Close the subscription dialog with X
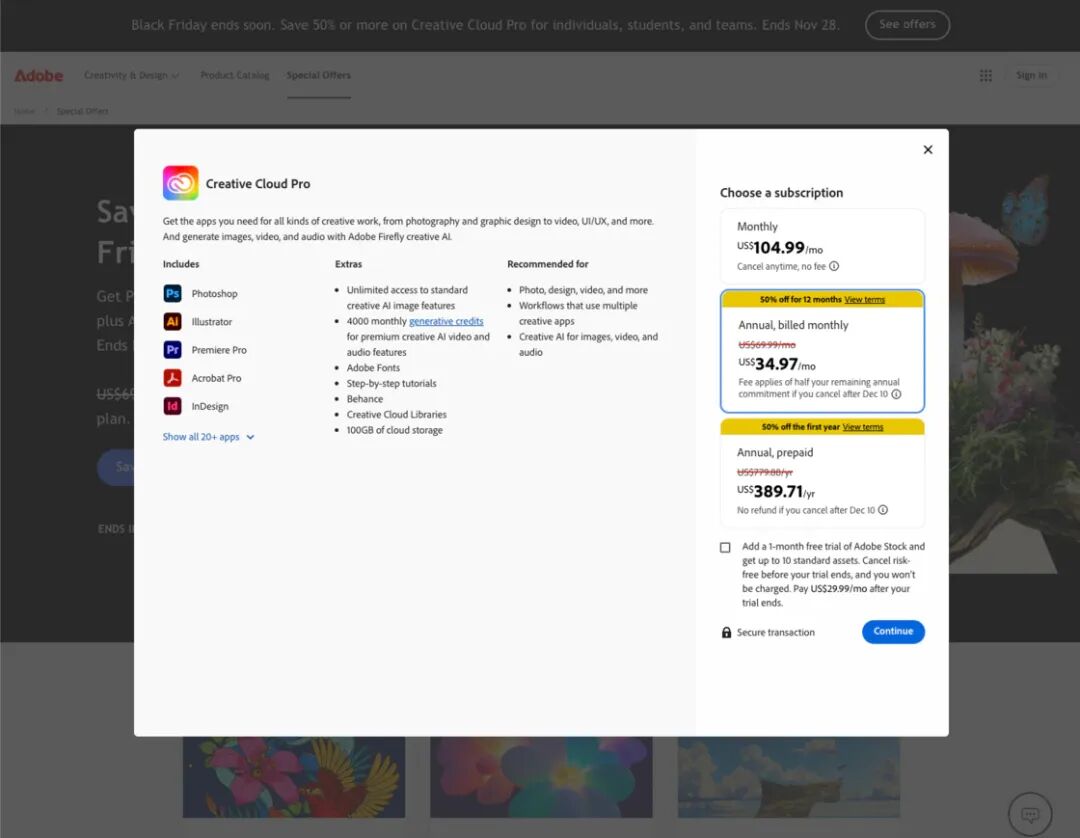1080x838 pixels. click(928, 149)
